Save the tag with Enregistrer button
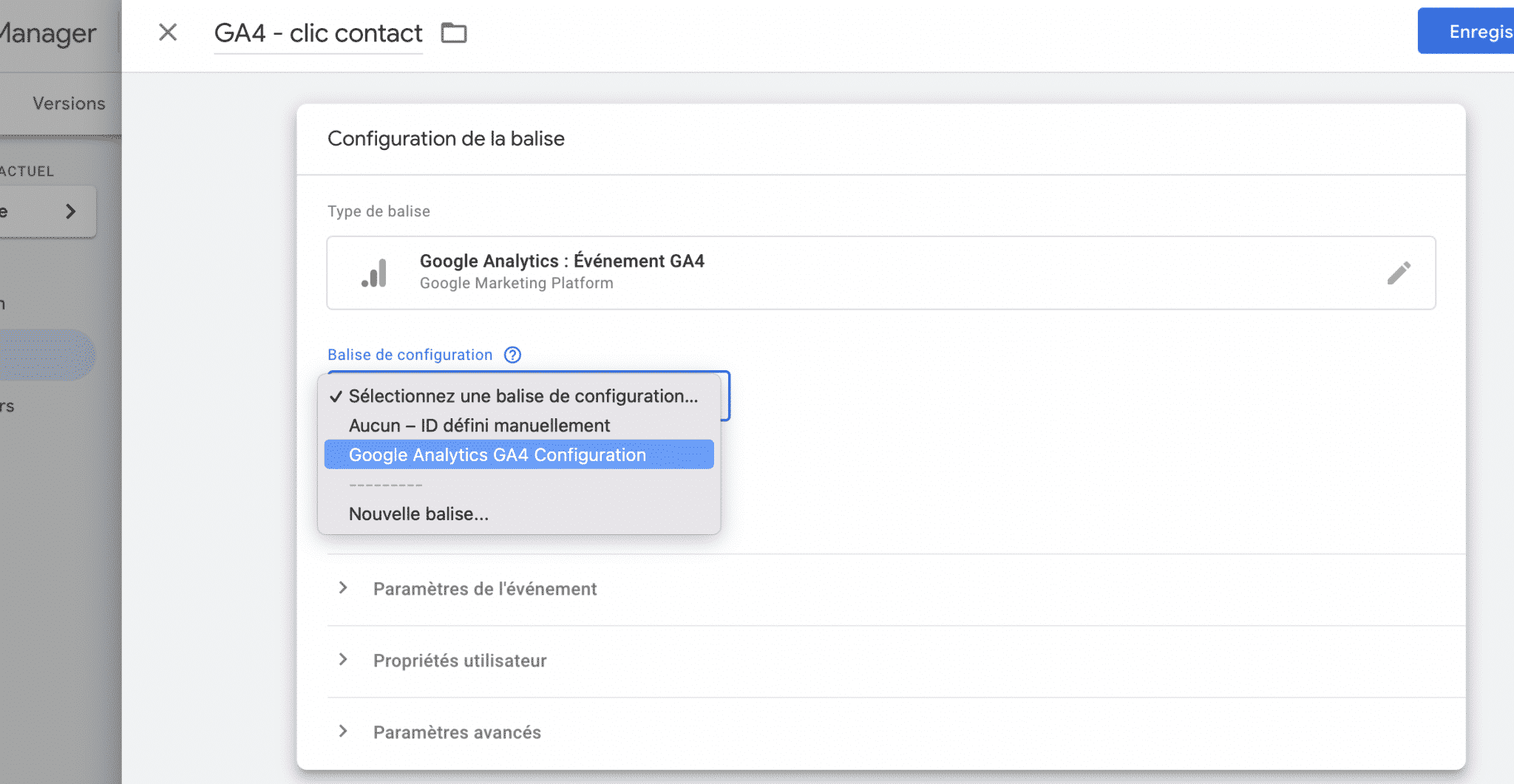This screenshot has width=1514, height=784. point(1466,31)
